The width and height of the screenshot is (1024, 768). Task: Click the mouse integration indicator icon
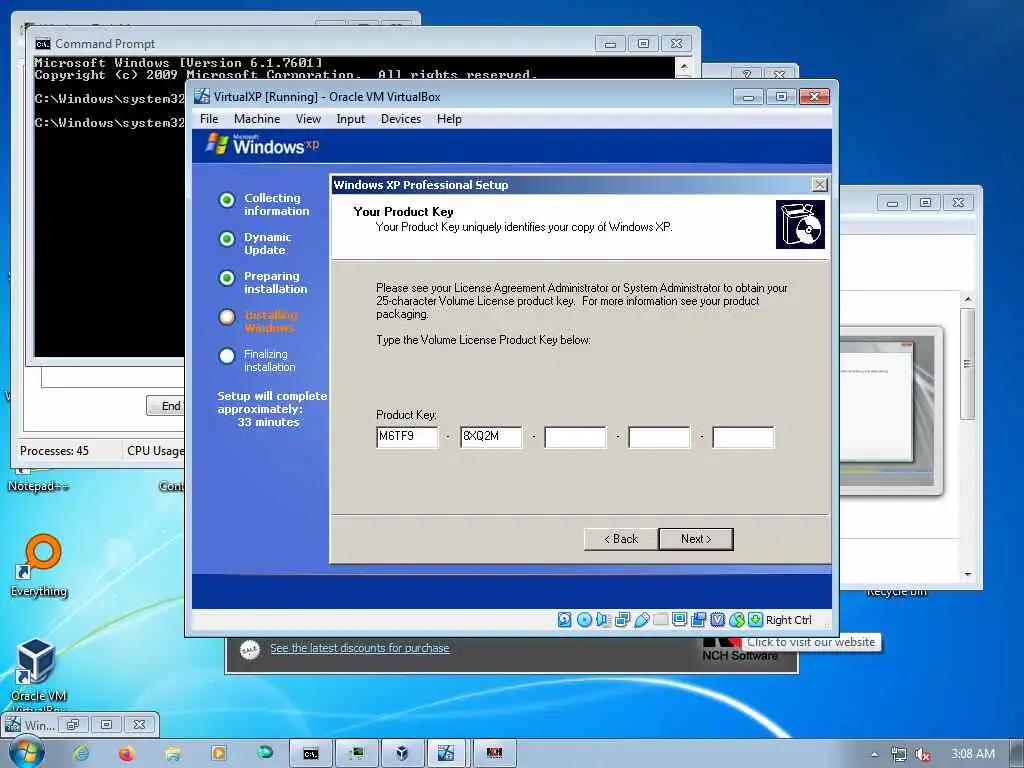(x=737, y=620)
